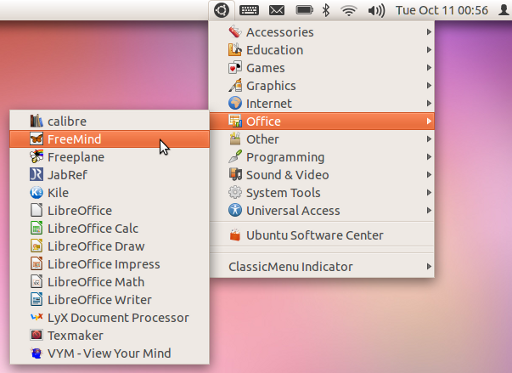Screen dimensions: 512x373
Task: Open the Wi-Fi network indicator
Action: (x=349, y=11)
